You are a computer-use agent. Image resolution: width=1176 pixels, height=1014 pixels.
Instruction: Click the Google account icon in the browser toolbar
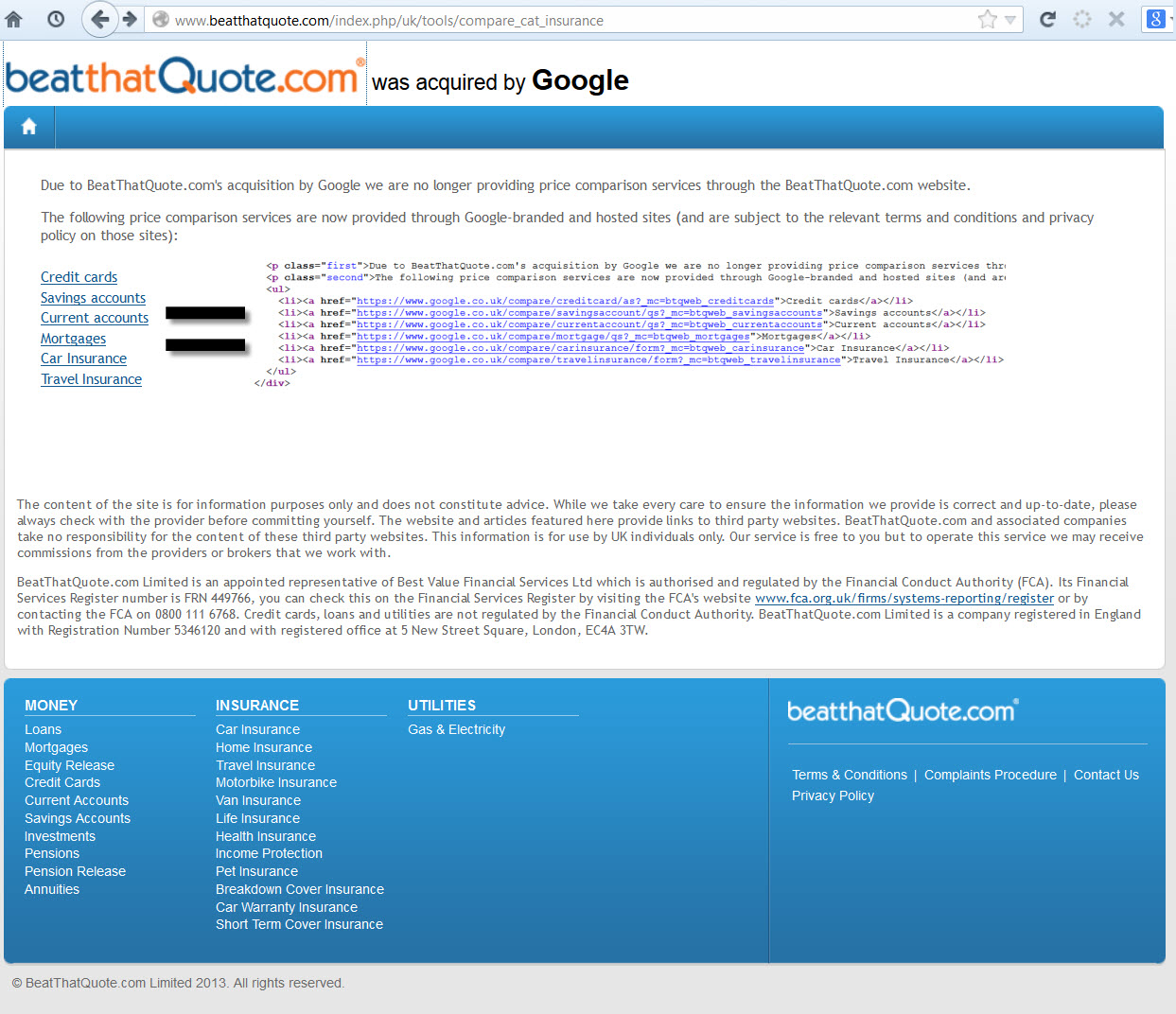coord(1155,19)
